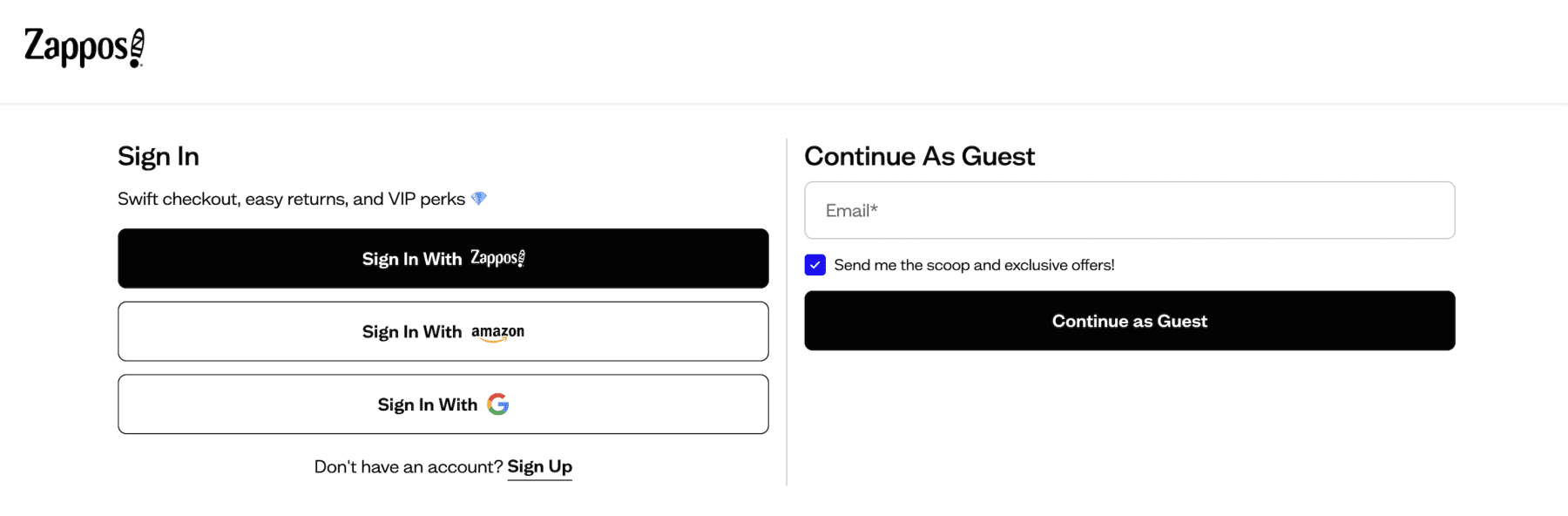Click the Zappos wordmark inside the black button
1568x516 pixels.
(496, 258)
